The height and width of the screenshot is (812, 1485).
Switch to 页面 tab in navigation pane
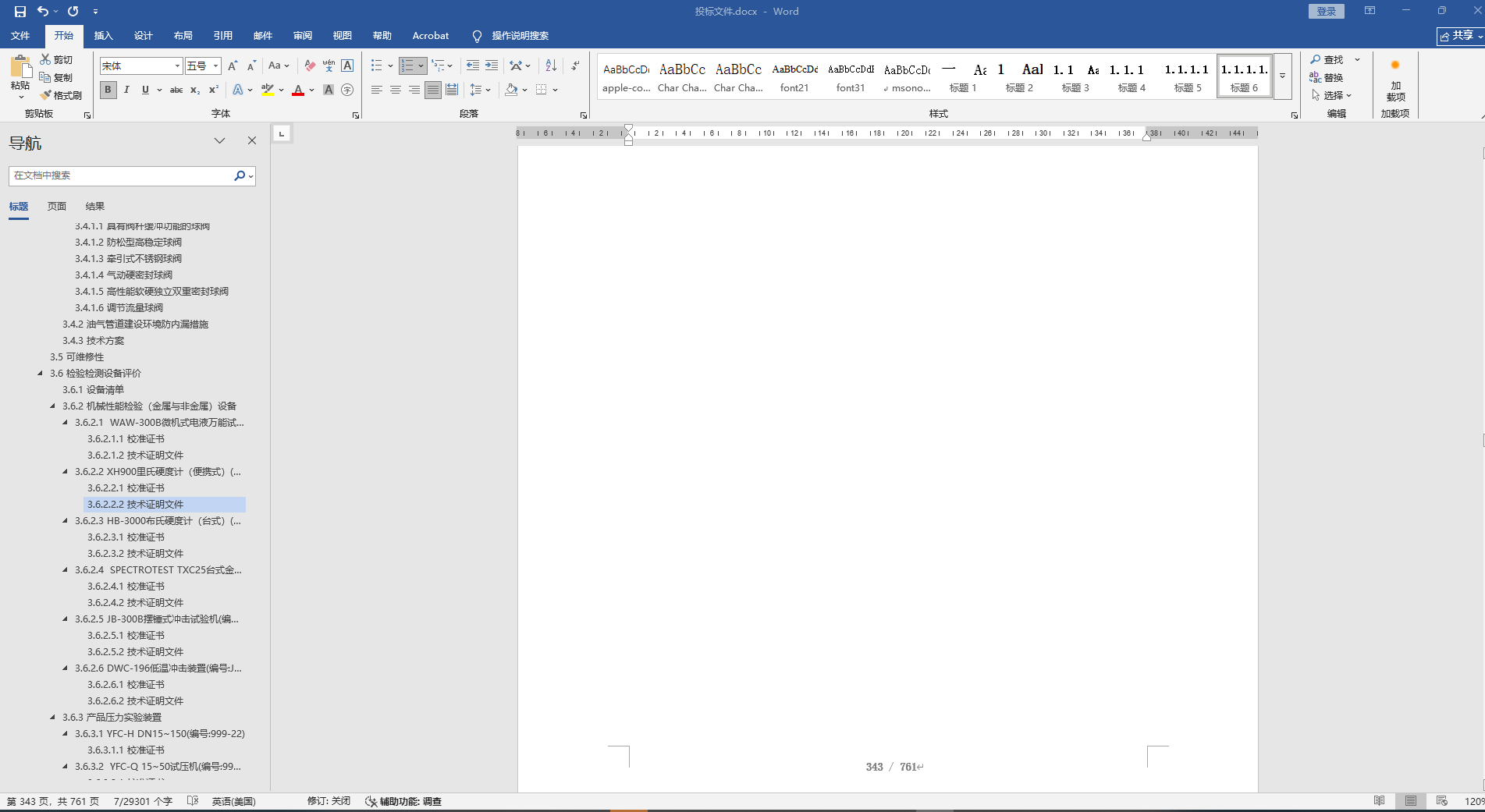[x=57, y=207]
